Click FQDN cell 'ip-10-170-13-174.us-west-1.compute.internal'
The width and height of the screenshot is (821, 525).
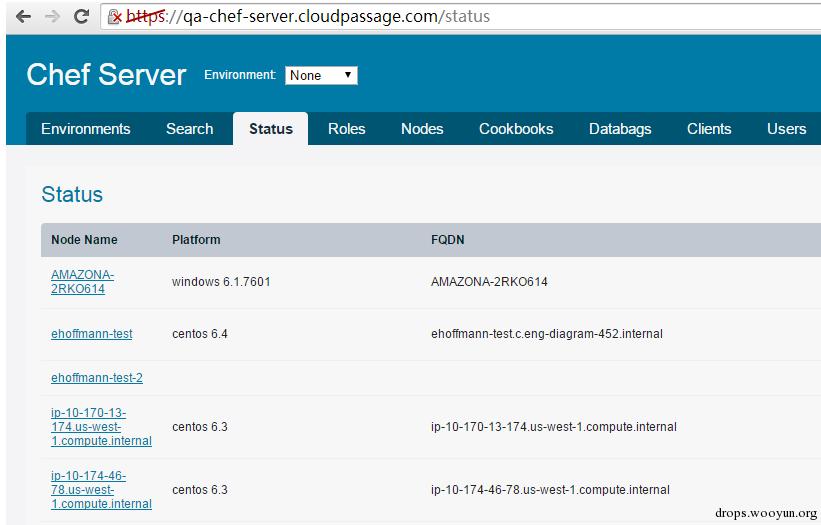(553, 427)
